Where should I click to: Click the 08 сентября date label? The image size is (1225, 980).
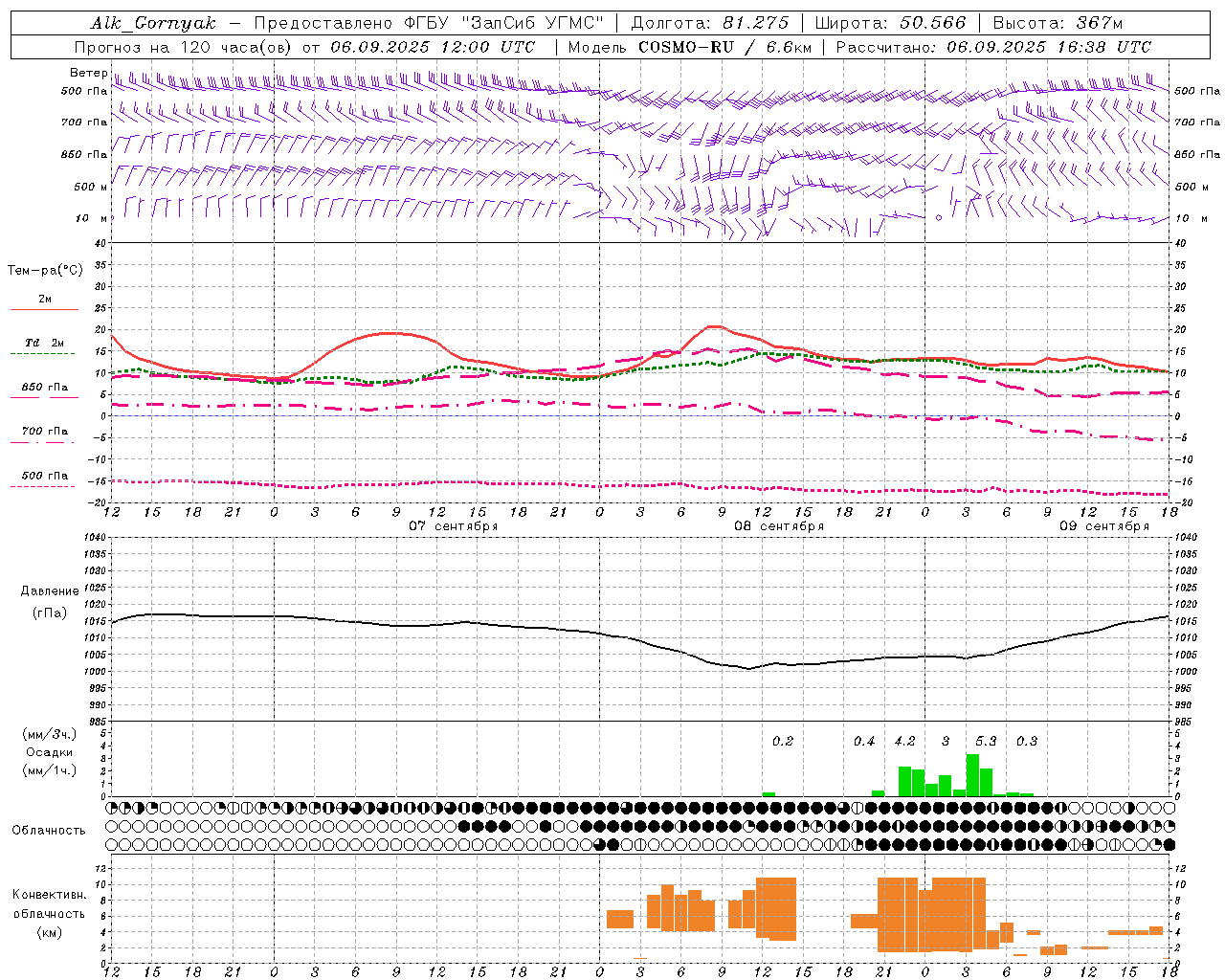tap(779, 526)
